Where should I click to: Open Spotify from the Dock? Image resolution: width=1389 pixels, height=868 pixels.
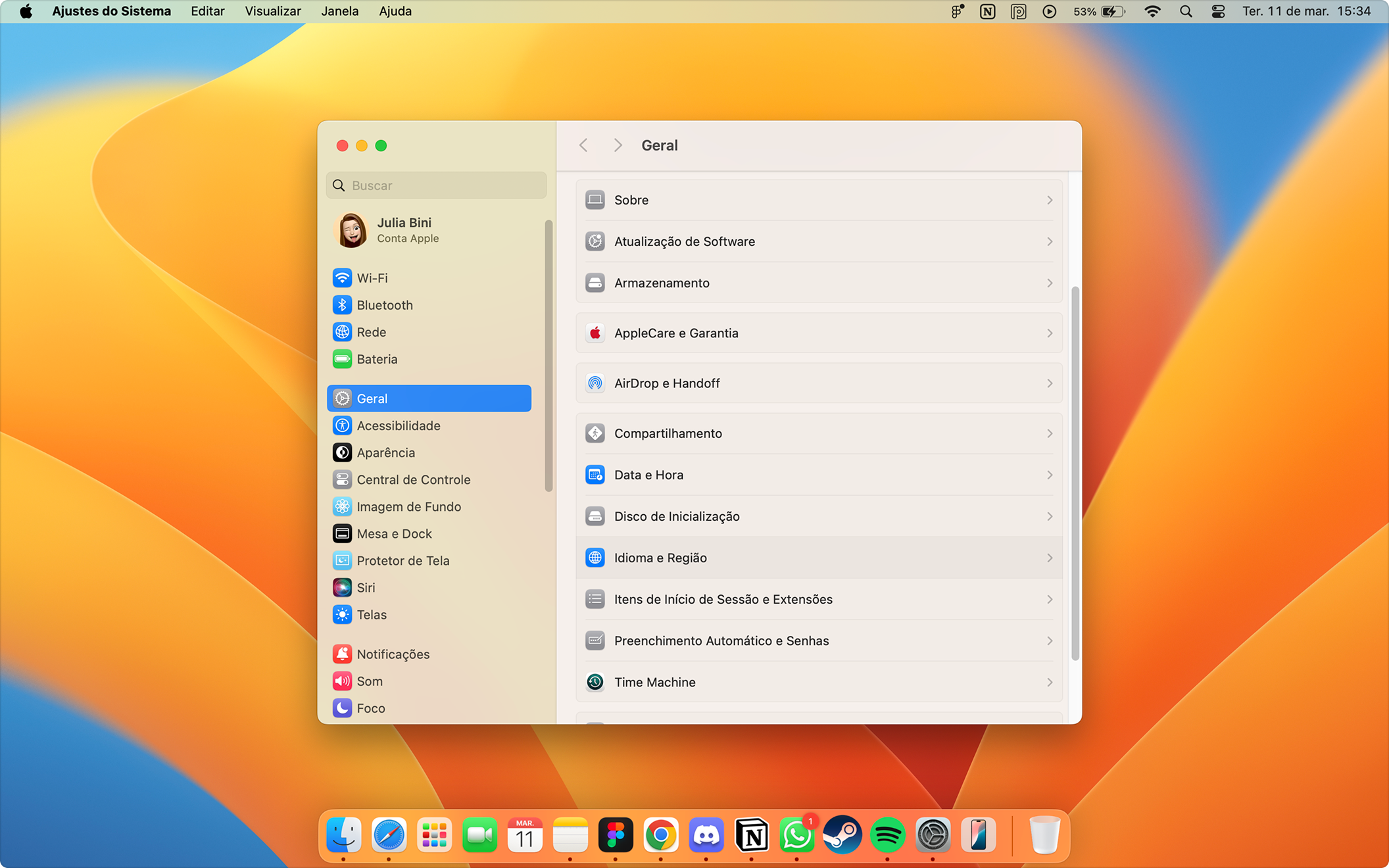[887, 836]
